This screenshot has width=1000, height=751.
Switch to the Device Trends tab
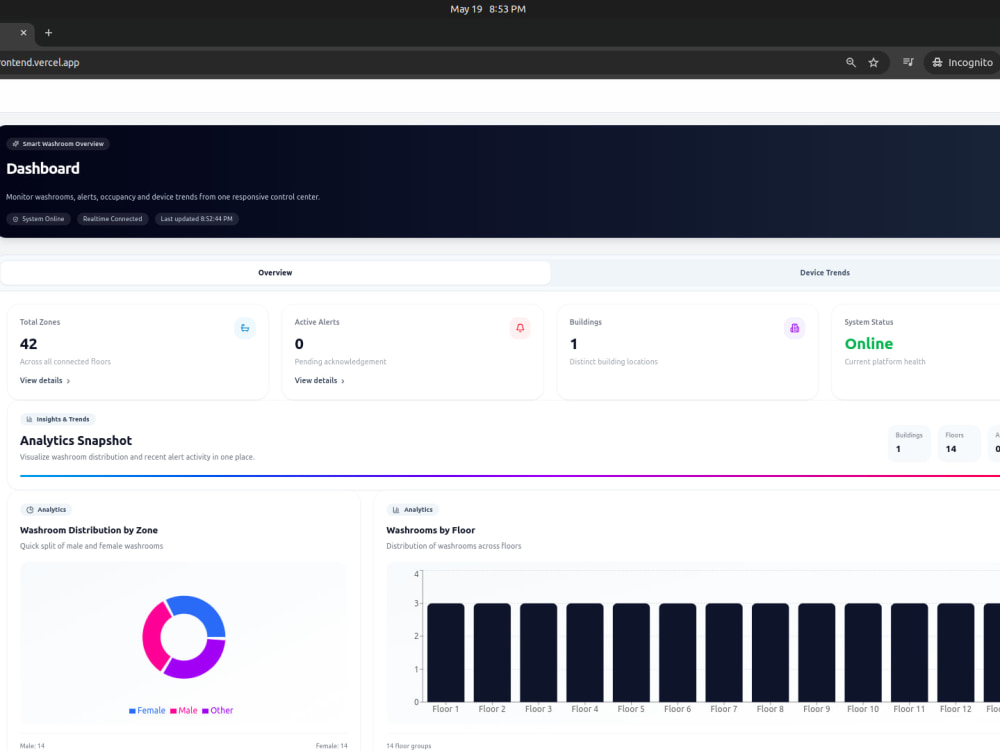(825, 272)
